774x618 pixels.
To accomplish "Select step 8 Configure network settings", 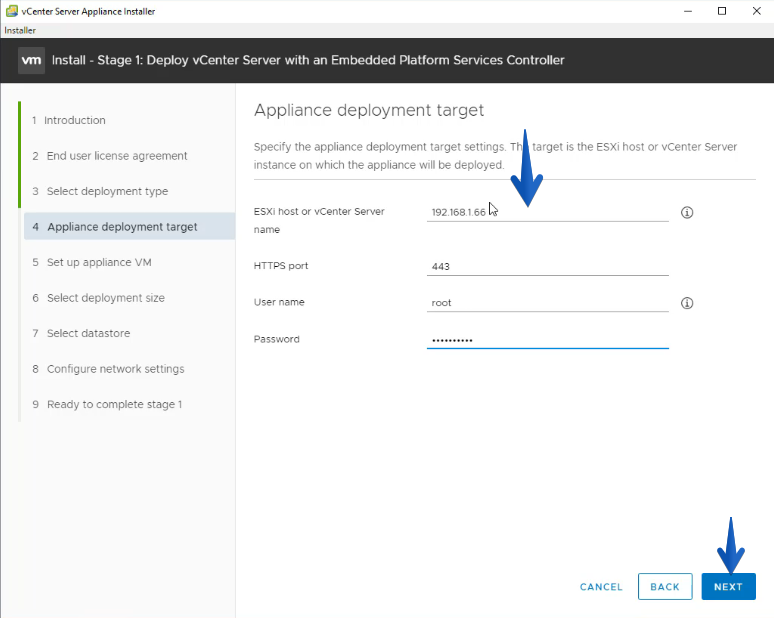I will pyautogui.click(x=108, y=369).
